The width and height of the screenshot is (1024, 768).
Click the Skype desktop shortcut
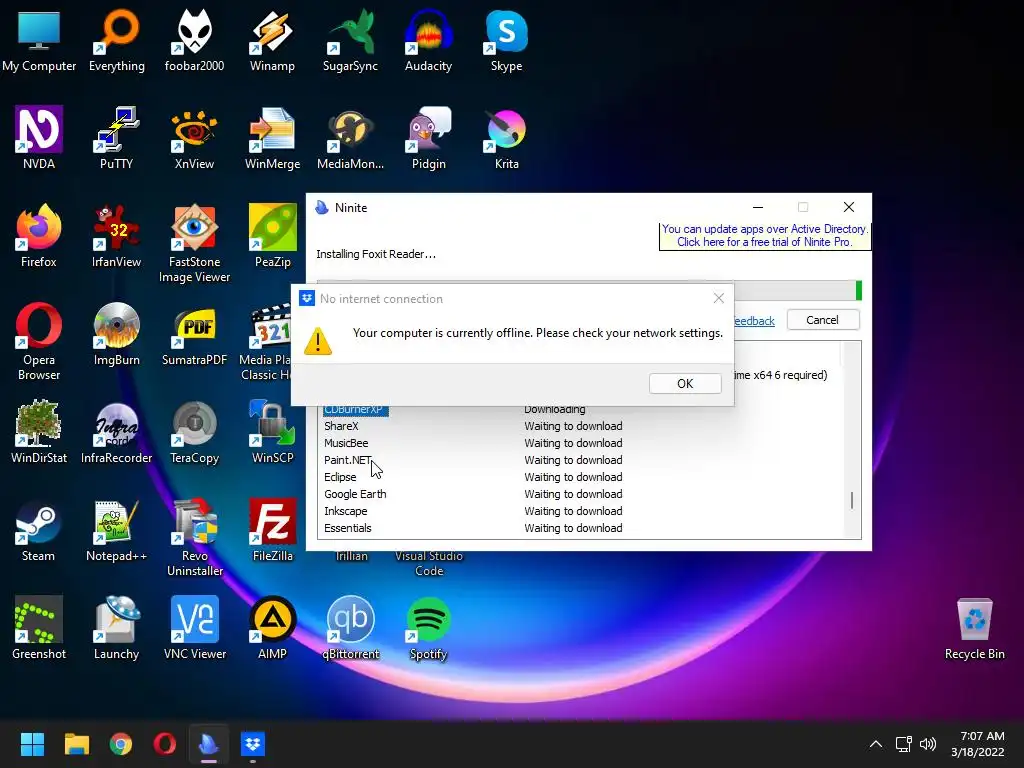click(x=507, y=39)
